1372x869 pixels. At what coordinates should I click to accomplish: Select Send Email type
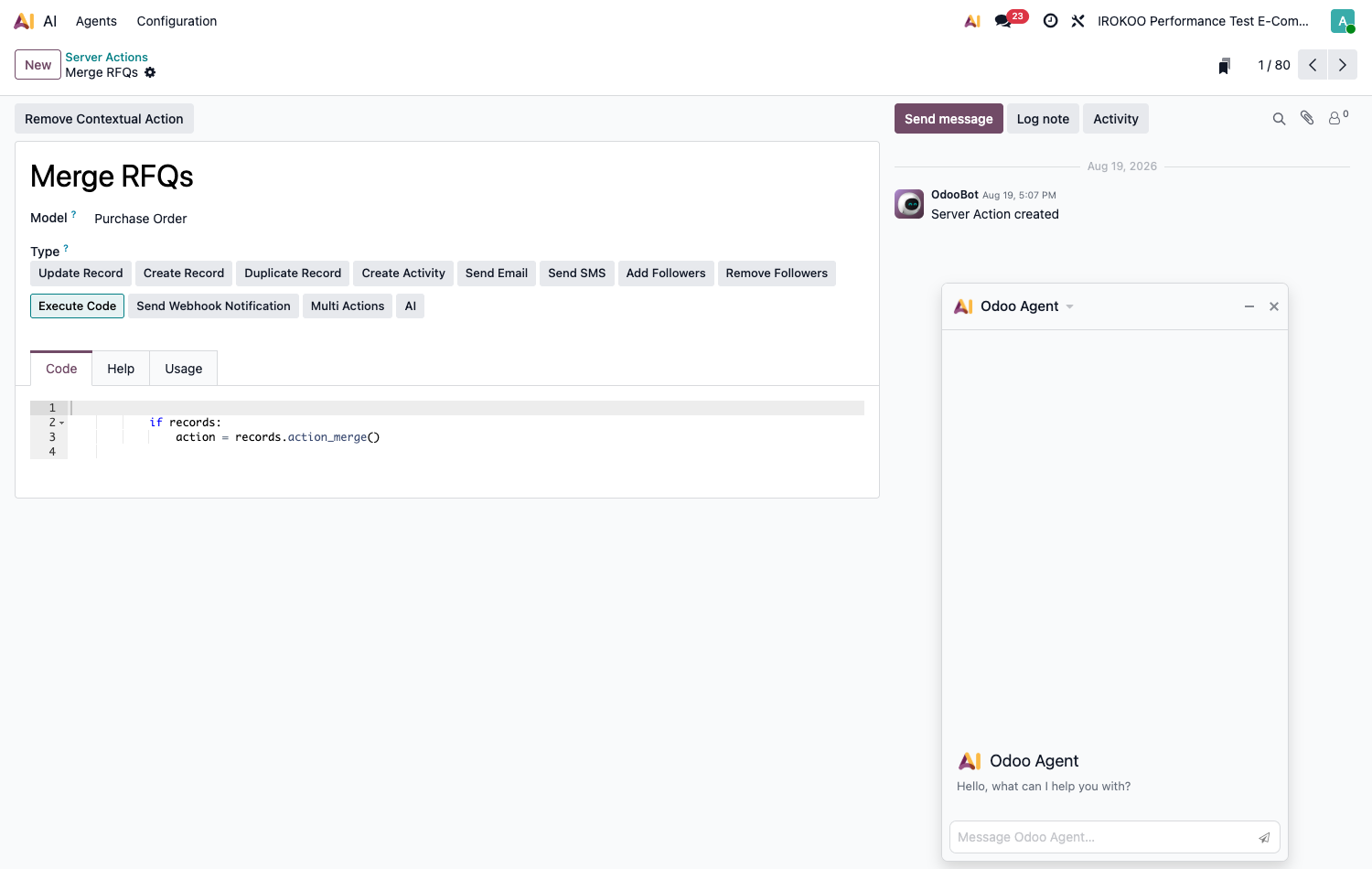(497, 274)
